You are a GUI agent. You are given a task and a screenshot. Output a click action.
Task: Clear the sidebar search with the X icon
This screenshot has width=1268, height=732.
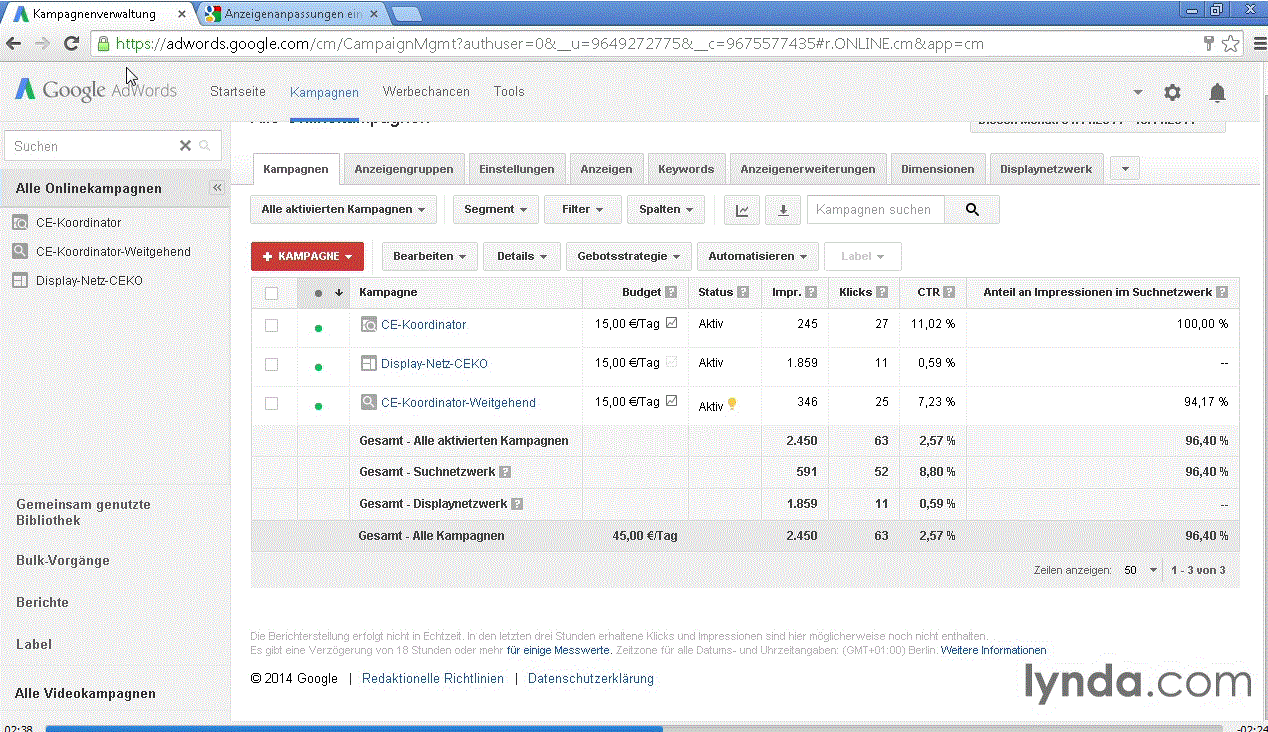pyautogui.click(x=185, y=146)
